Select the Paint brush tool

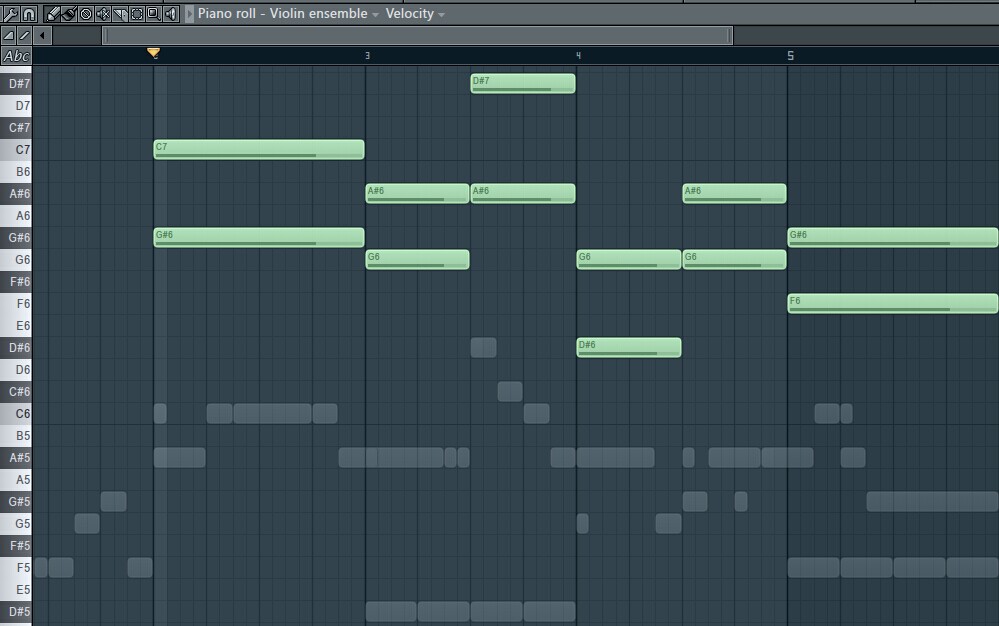pyautogui.click(x=69, y=13)
